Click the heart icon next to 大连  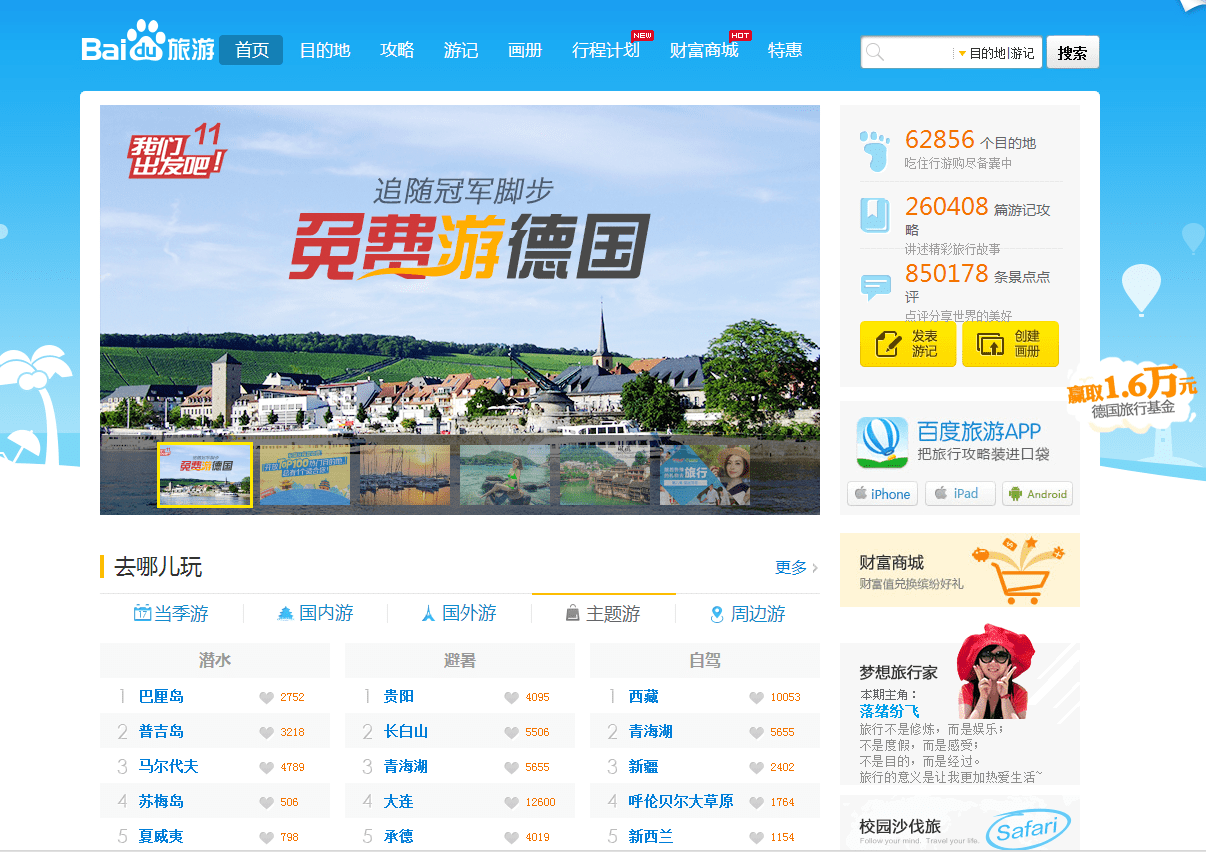[x=511, y=802]
